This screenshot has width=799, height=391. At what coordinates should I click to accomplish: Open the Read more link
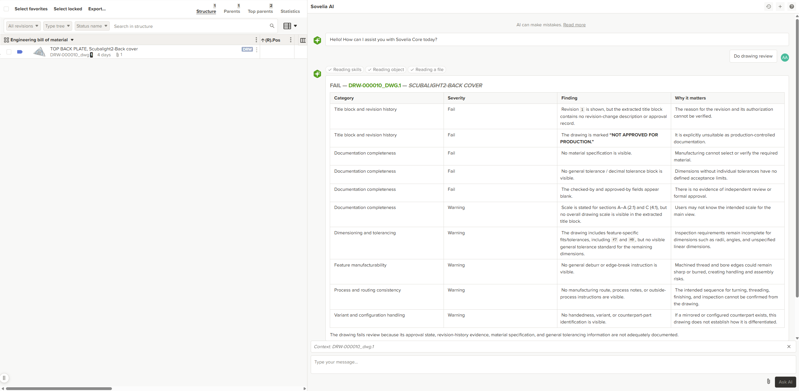point(574,24)
